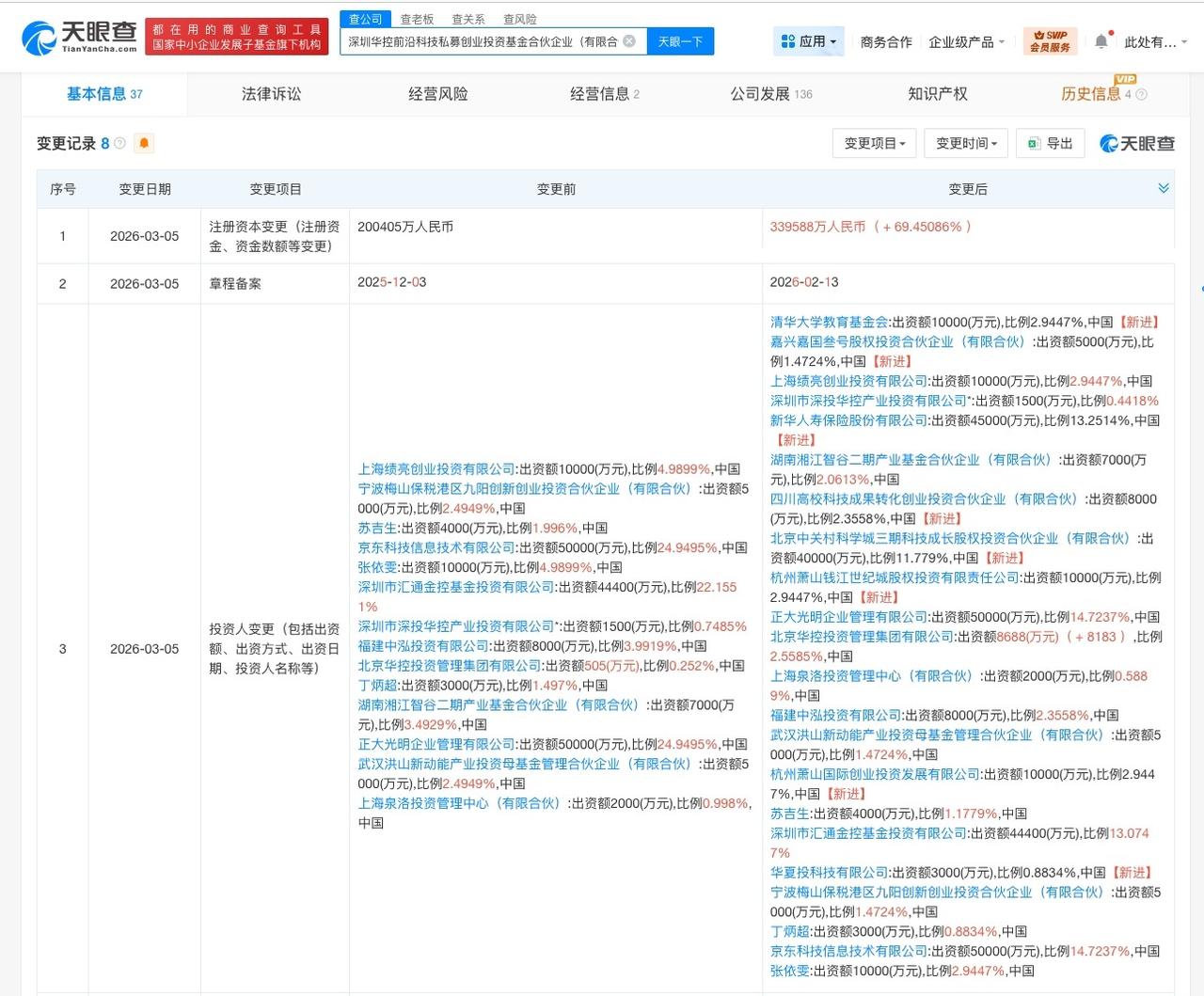Click help icon next to 变更记录 count
This screenshot has width=1204, height=996.
tap(119, 144)
